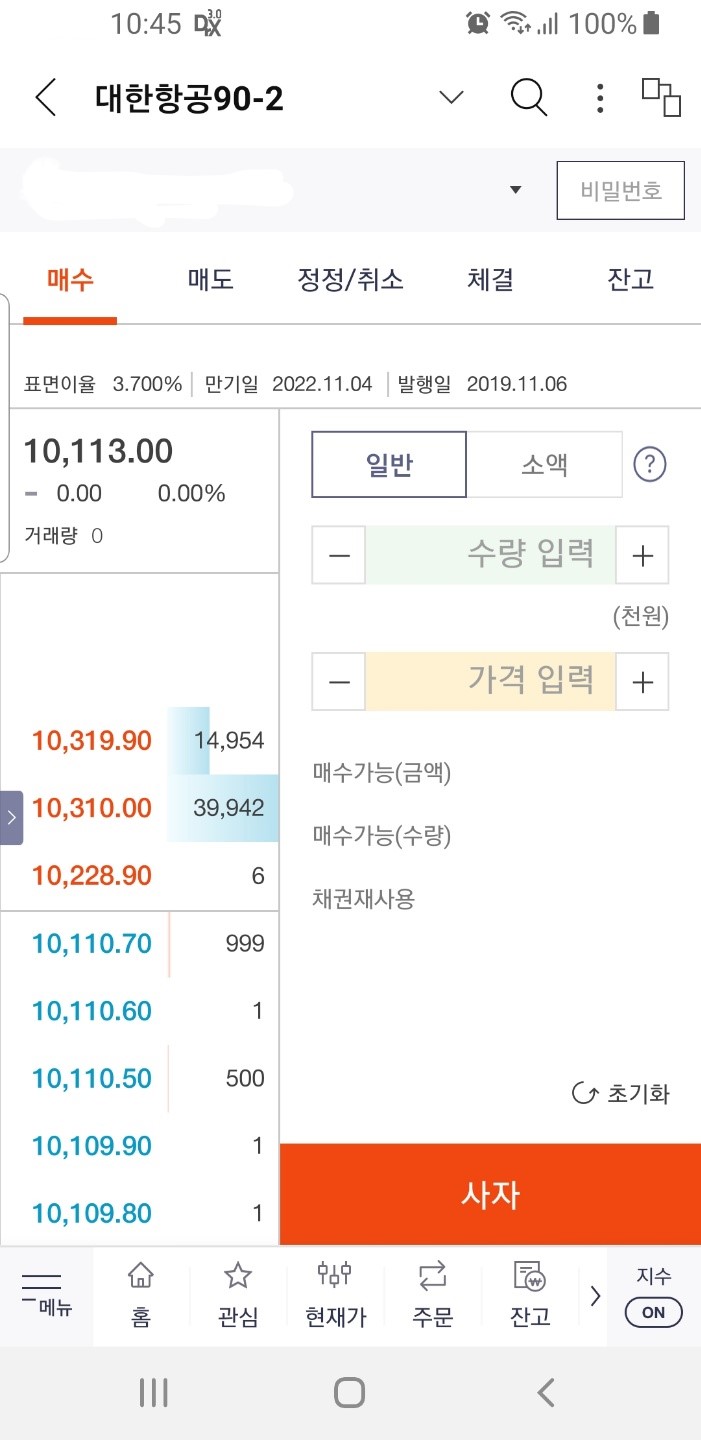
Task: Tap the 홈 home icon
Action: point(140,1293)
